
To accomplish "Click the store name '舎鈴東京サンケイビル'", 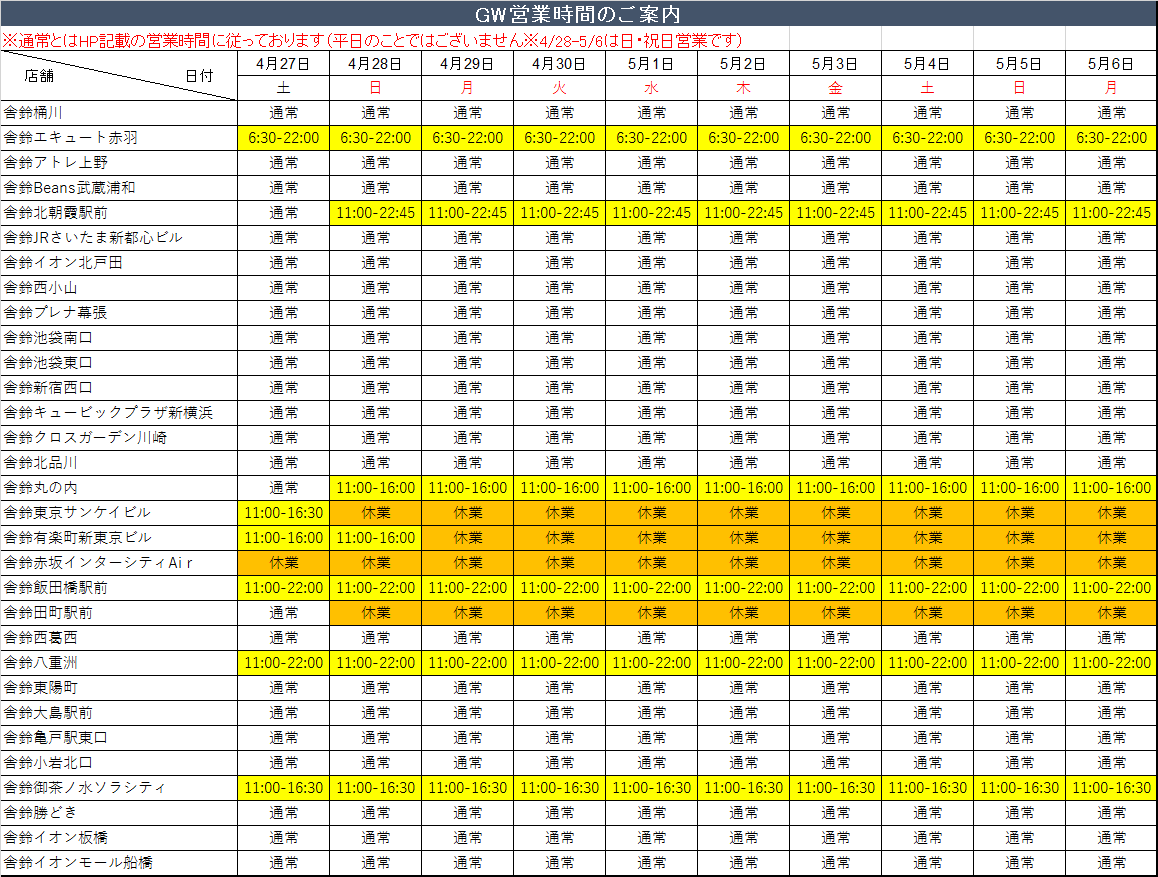I will [x=77, y=512].
